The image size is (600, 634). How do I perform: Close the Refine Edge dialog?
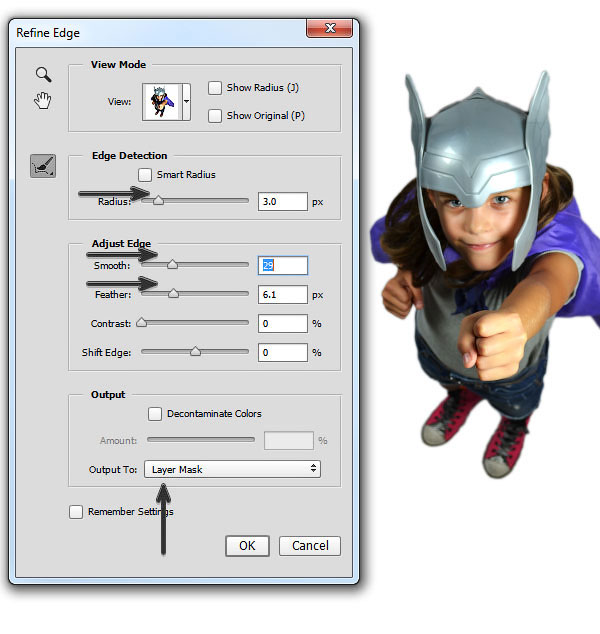tap(330, 28)
